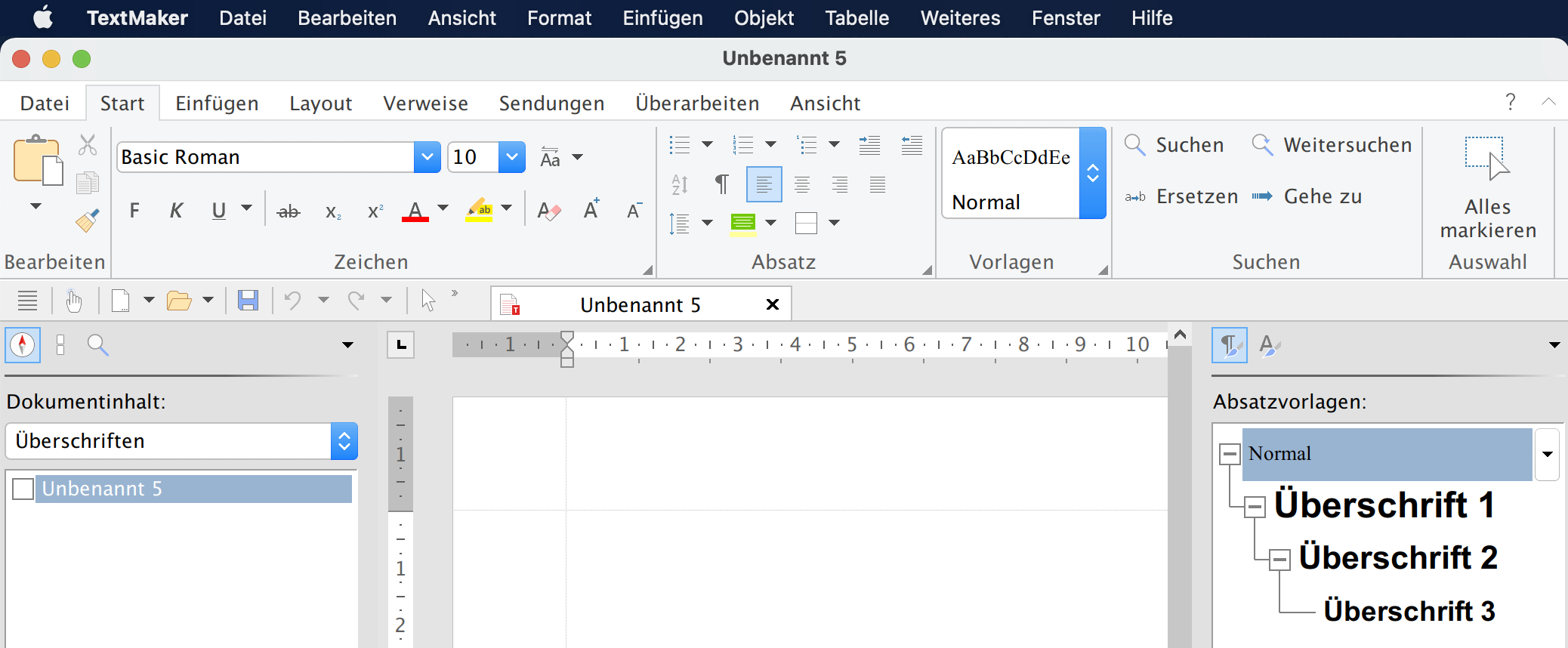This screenshot has height=648, width=1568.
Task: Click the Copy icon
Action: click(88, 182)
